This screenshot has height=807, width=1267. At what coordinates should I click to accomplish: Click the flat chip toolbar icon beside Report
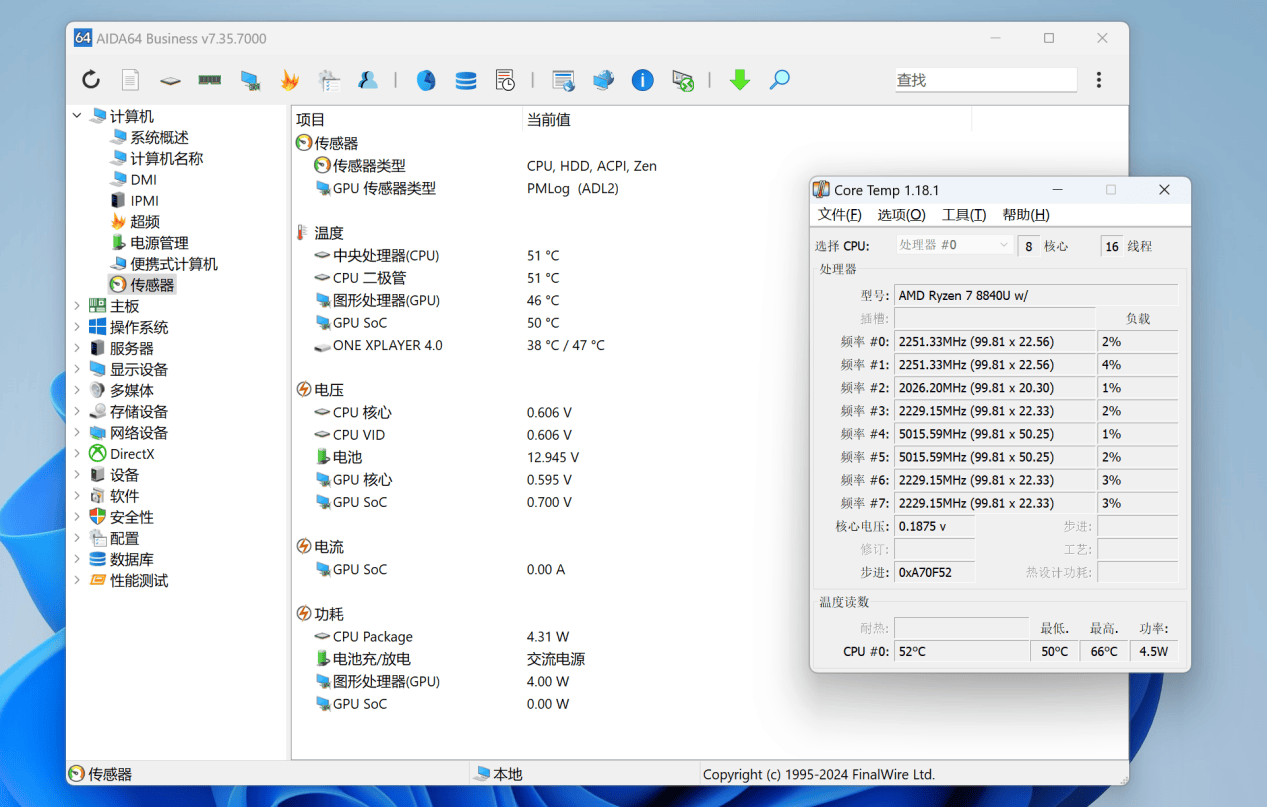click(170, 80)
